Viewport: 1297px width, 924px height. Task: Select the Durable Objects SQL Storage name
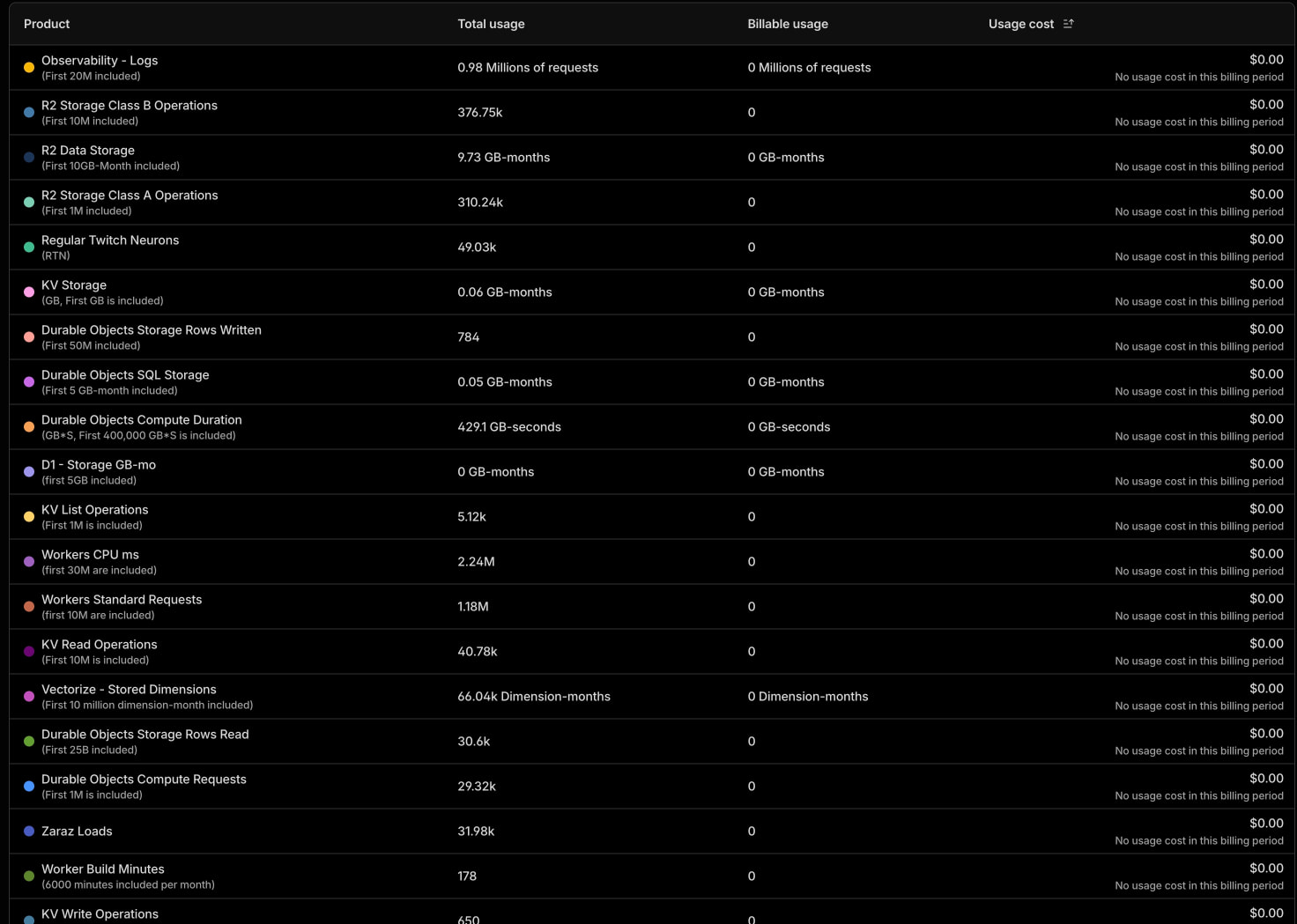coord(125,375)
